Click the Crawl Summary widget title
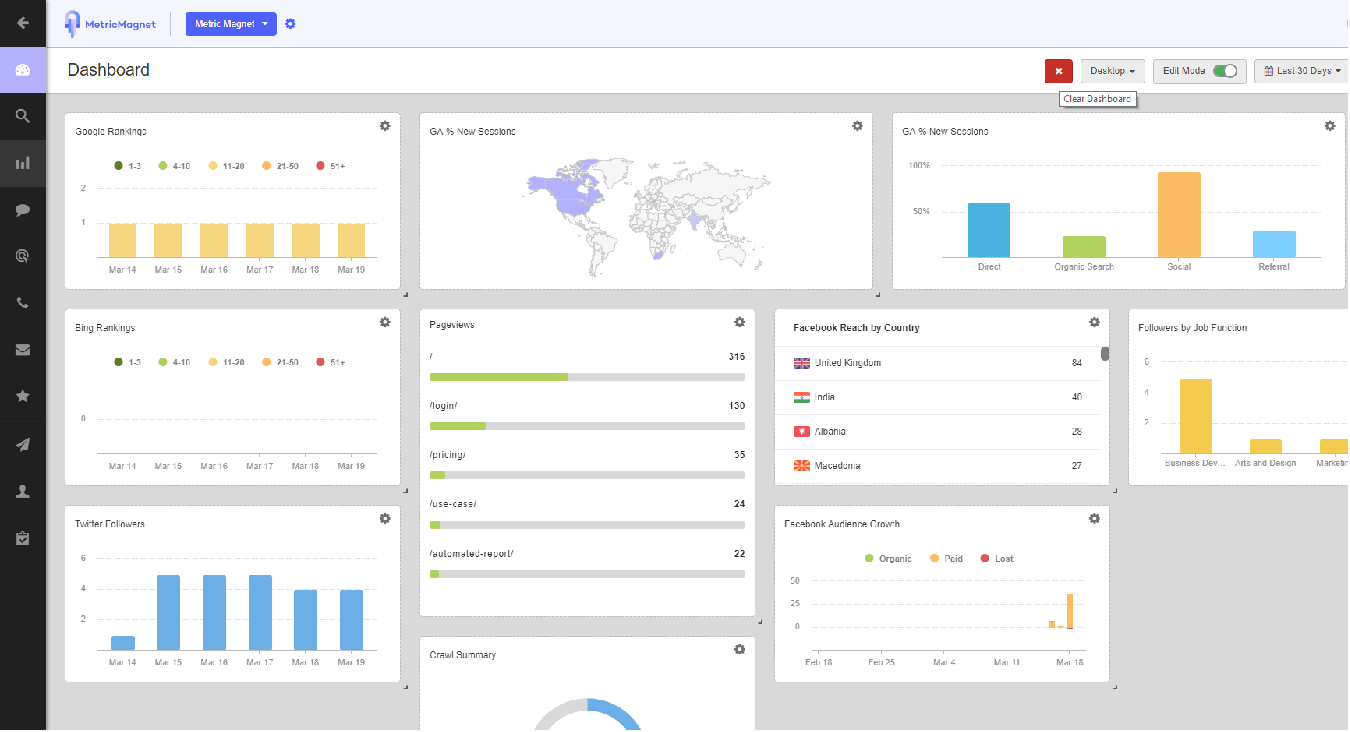This screenshot has width=1350, height=732. [x=463, y=655]
